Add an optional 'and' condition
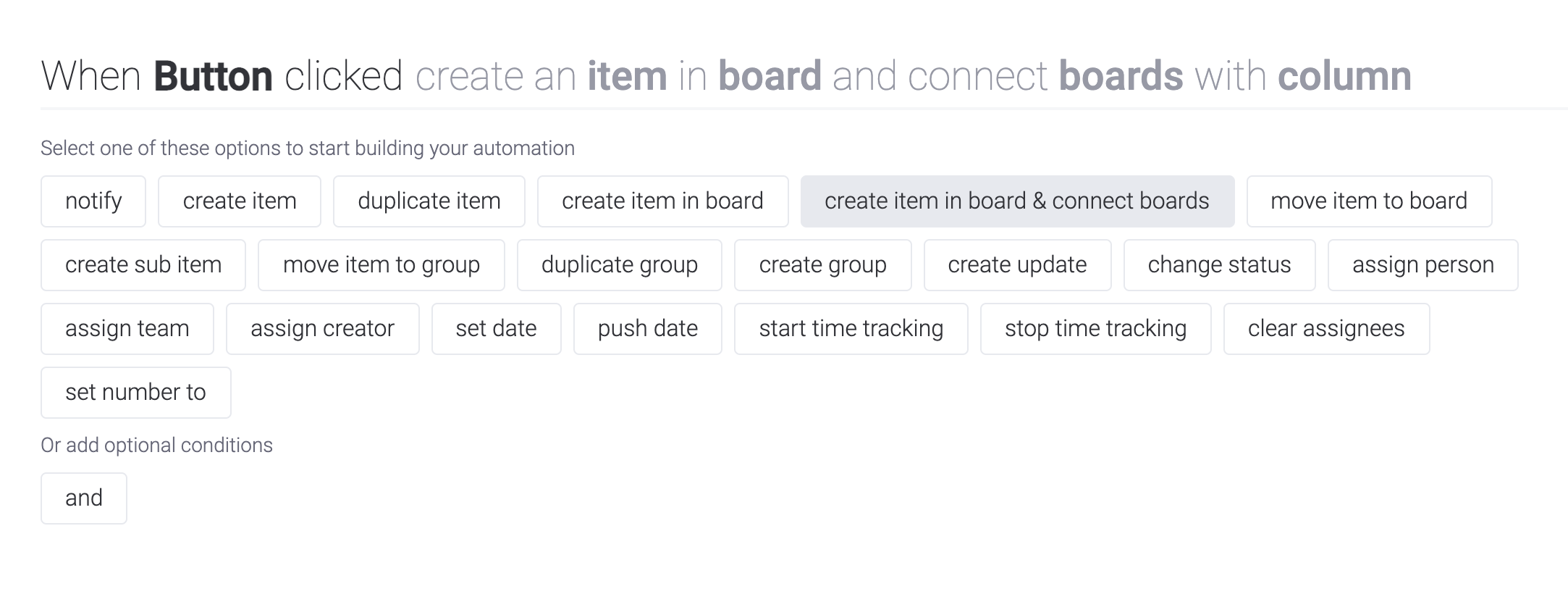Screen dimensions: 1568x610 coord(84,498)
